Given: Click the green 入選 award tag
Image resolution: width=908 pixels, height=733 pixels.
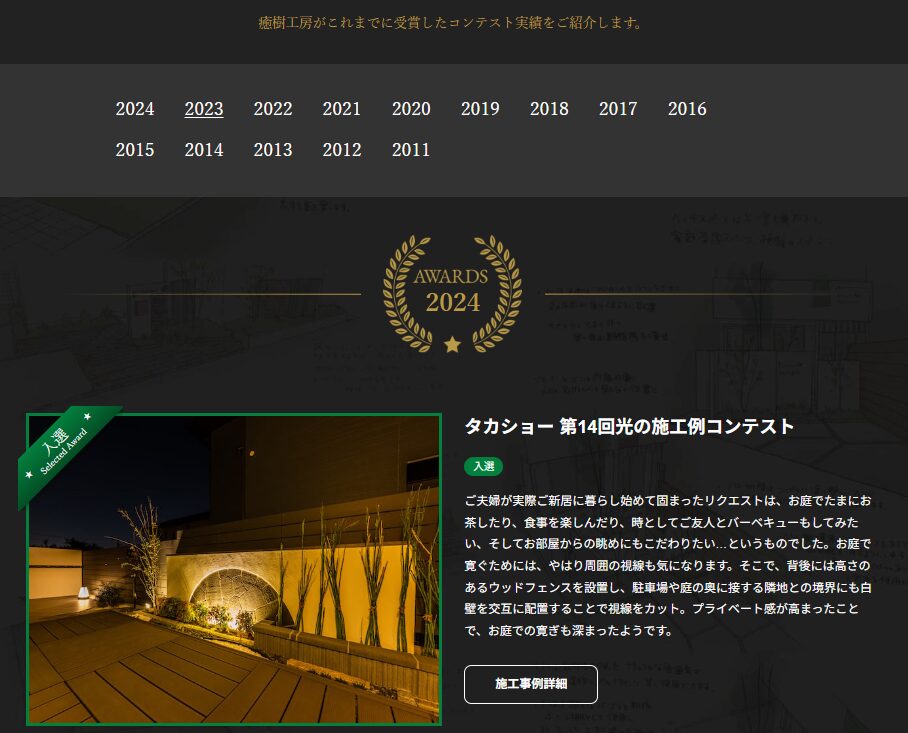Looking at the screenshot, I should click(x=483, y=467).
